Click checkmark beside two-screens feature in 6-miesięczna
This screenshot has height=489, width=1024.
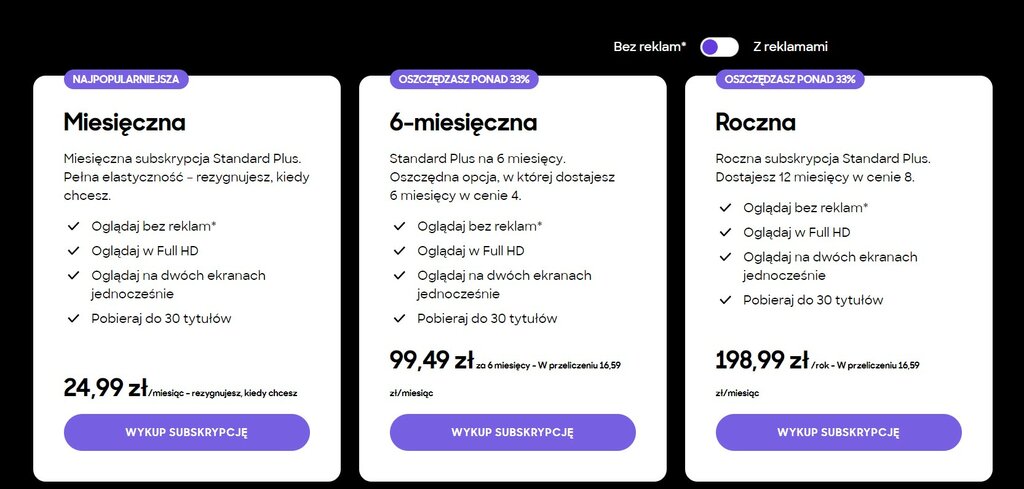pos(399,276)
